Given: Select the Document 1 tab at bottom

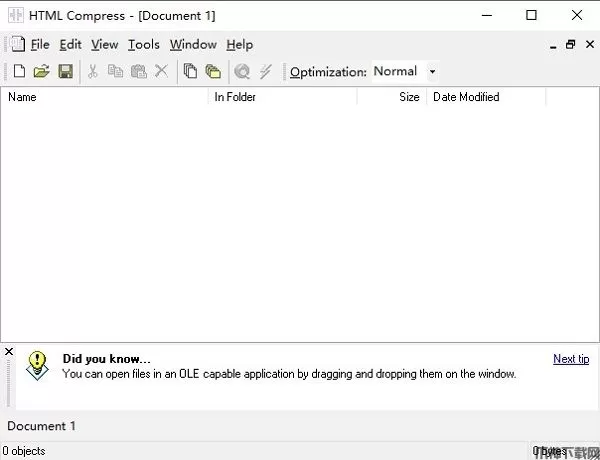Looking at the screenshot, I should [x=41, y=426].
